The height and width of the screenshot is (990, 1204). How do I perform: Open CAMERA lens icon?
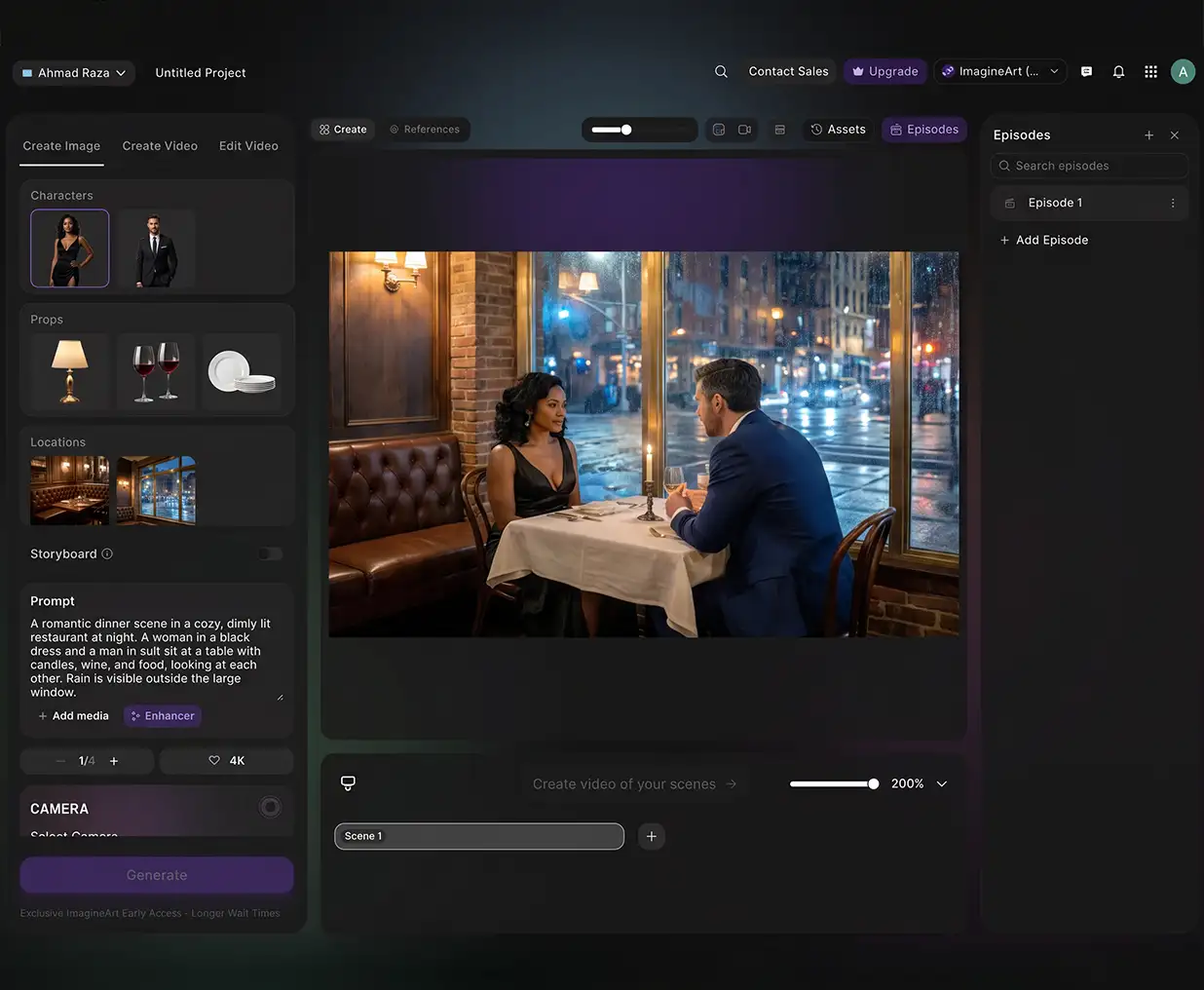tap(271, 807)
